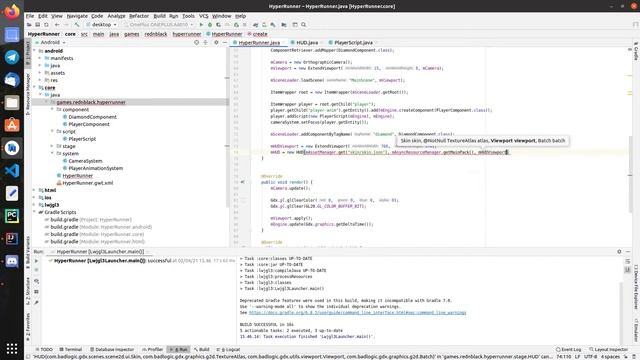The image size is (640, 360).
Task: Click the Debug bug icon in toolbar
Action: coord(210,24)
